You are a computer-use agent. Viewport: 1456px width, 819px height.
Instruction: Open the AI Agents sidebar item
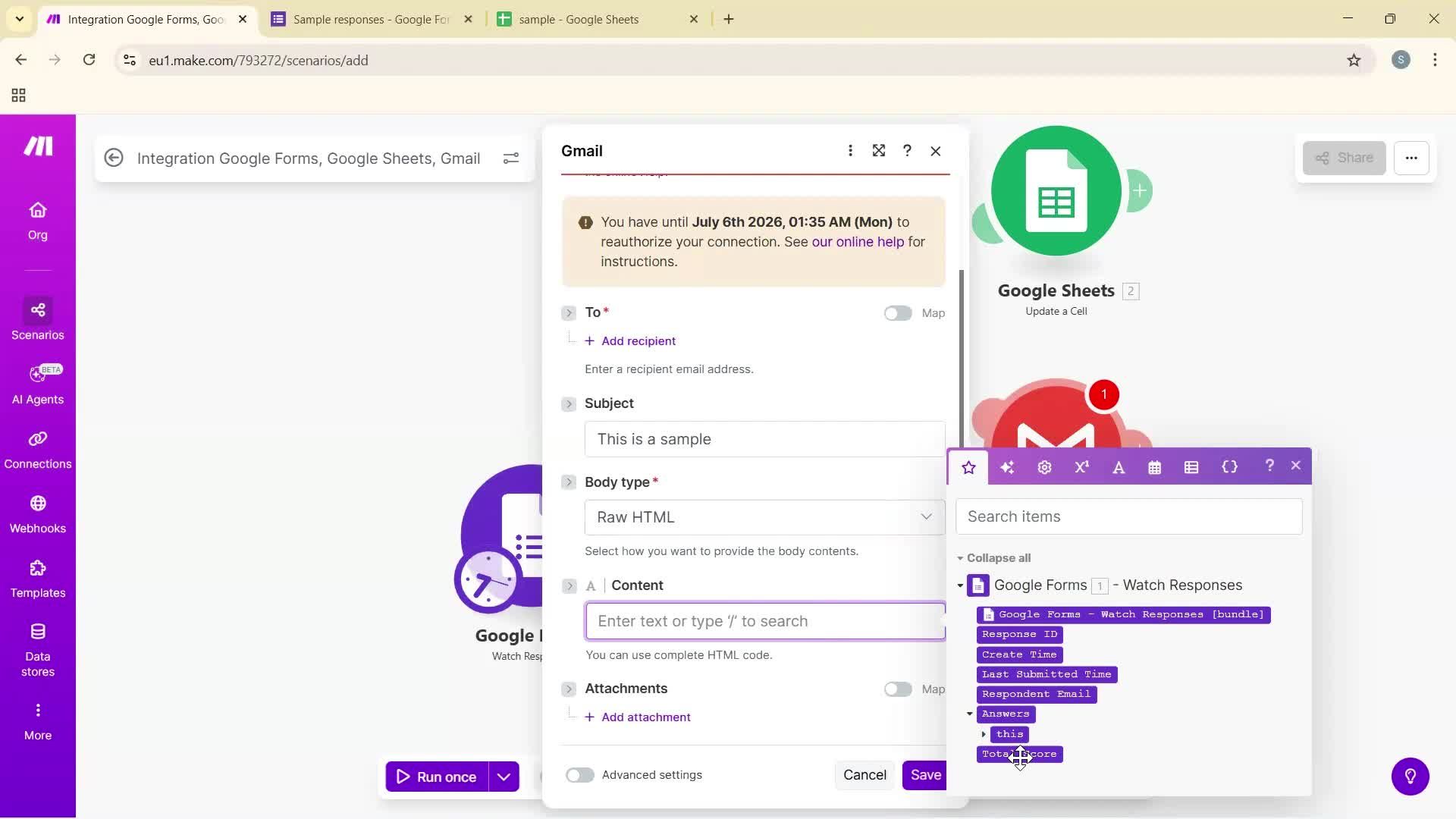click(x=37, y=383)
